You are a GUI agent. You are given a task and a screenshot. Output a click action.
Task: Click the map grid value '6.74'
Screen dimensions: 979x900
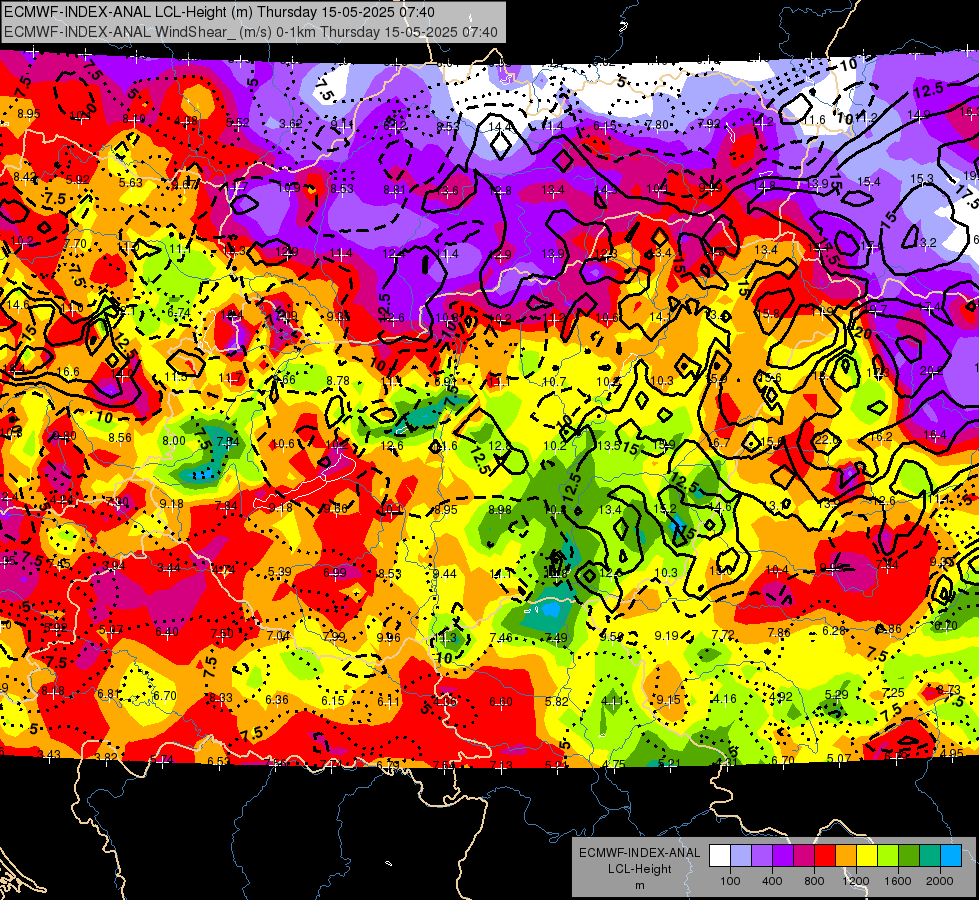click(x=179, y=312)
